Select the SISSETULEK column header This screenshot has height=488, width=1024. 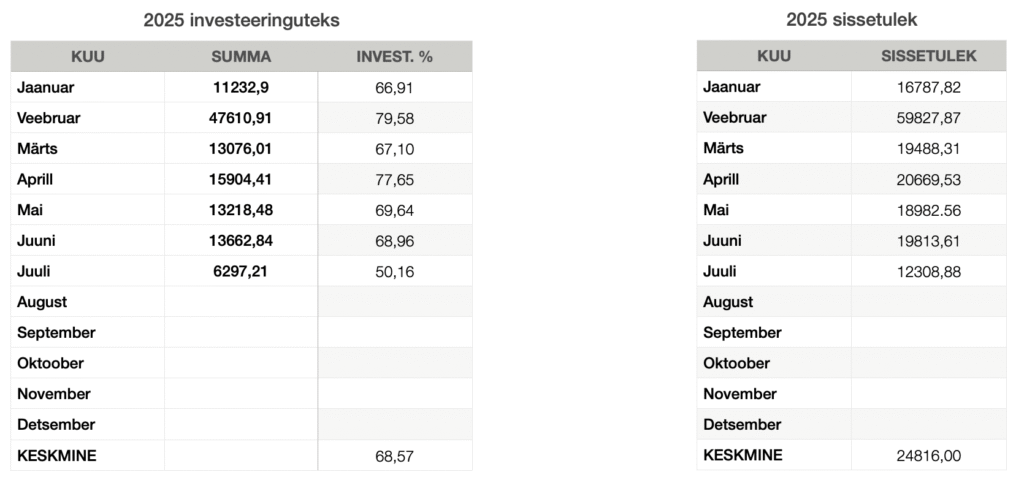(929, 56)
